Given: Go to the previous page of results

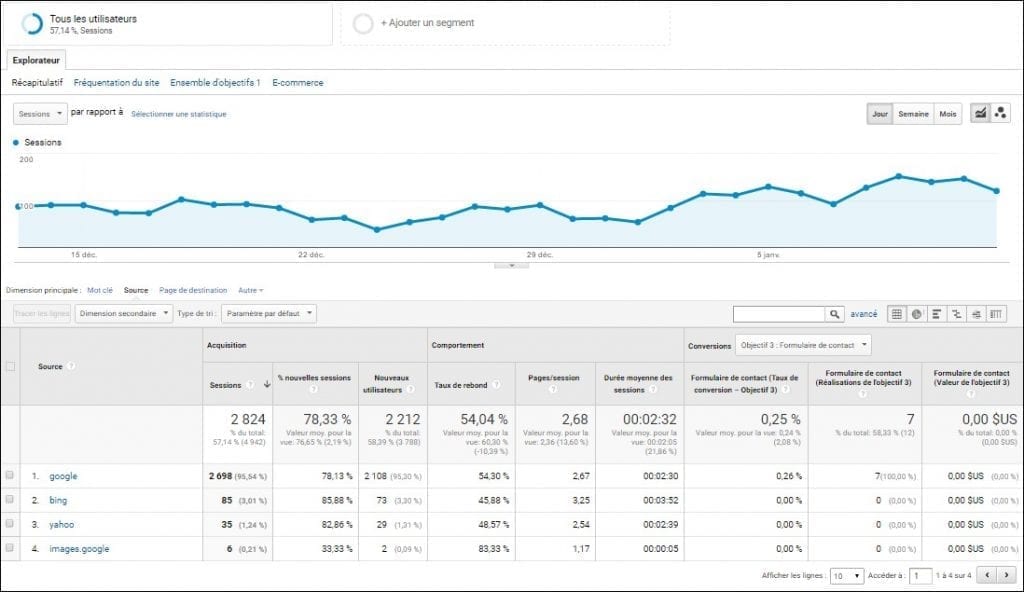Looking at the screenshot, I should (987, 575).
